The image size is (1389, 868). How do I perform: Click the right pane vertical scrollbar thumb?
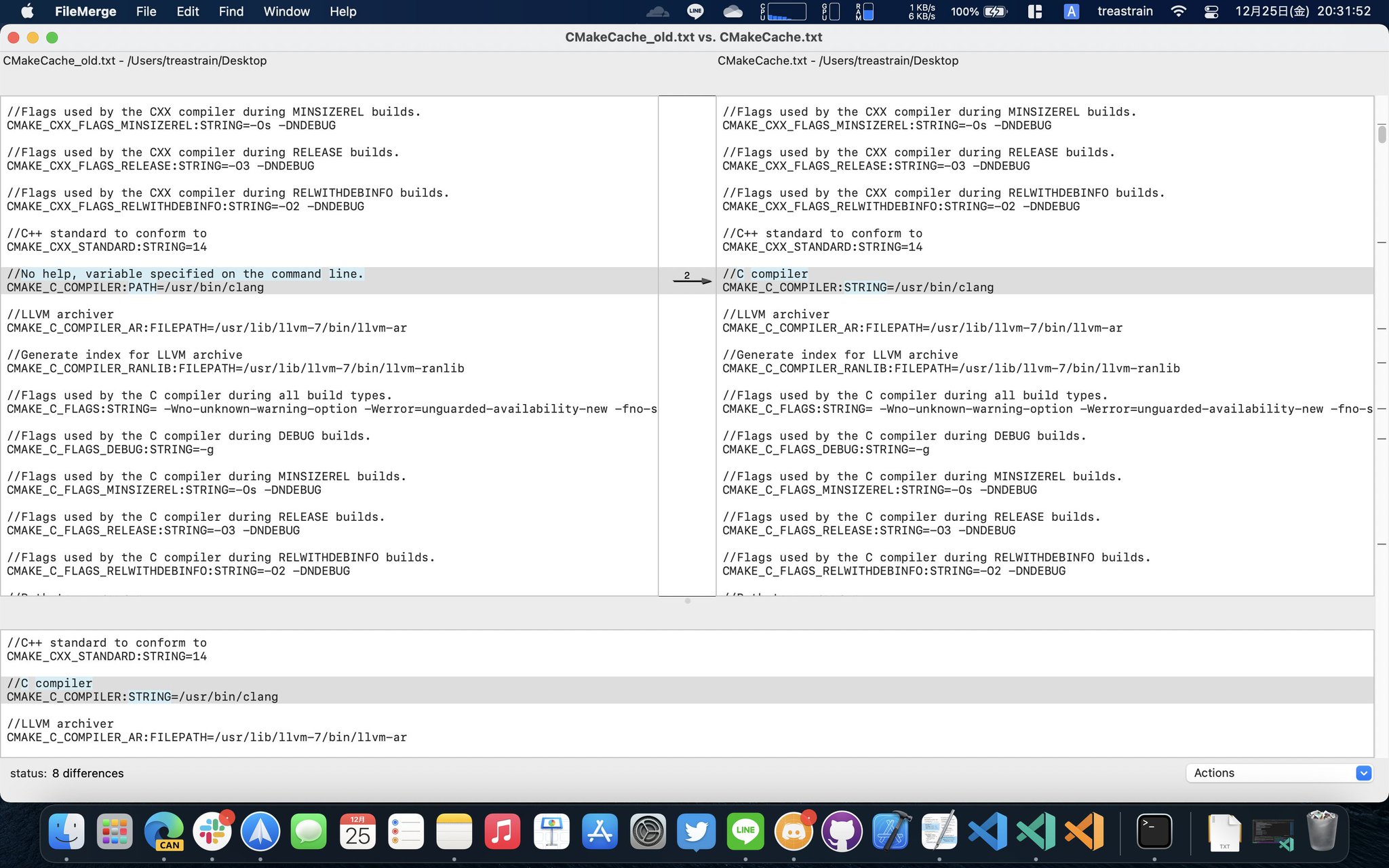(1382, 134)
